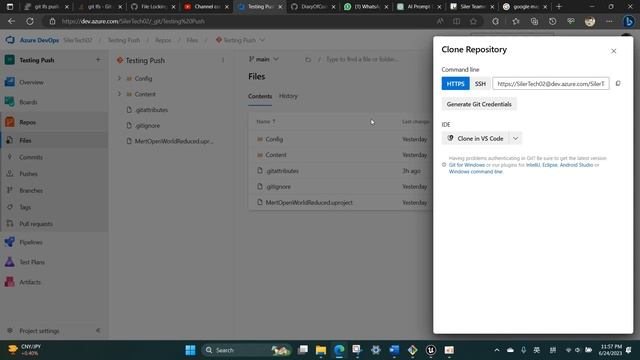Open .gitignore in the file list

(278, 187)
